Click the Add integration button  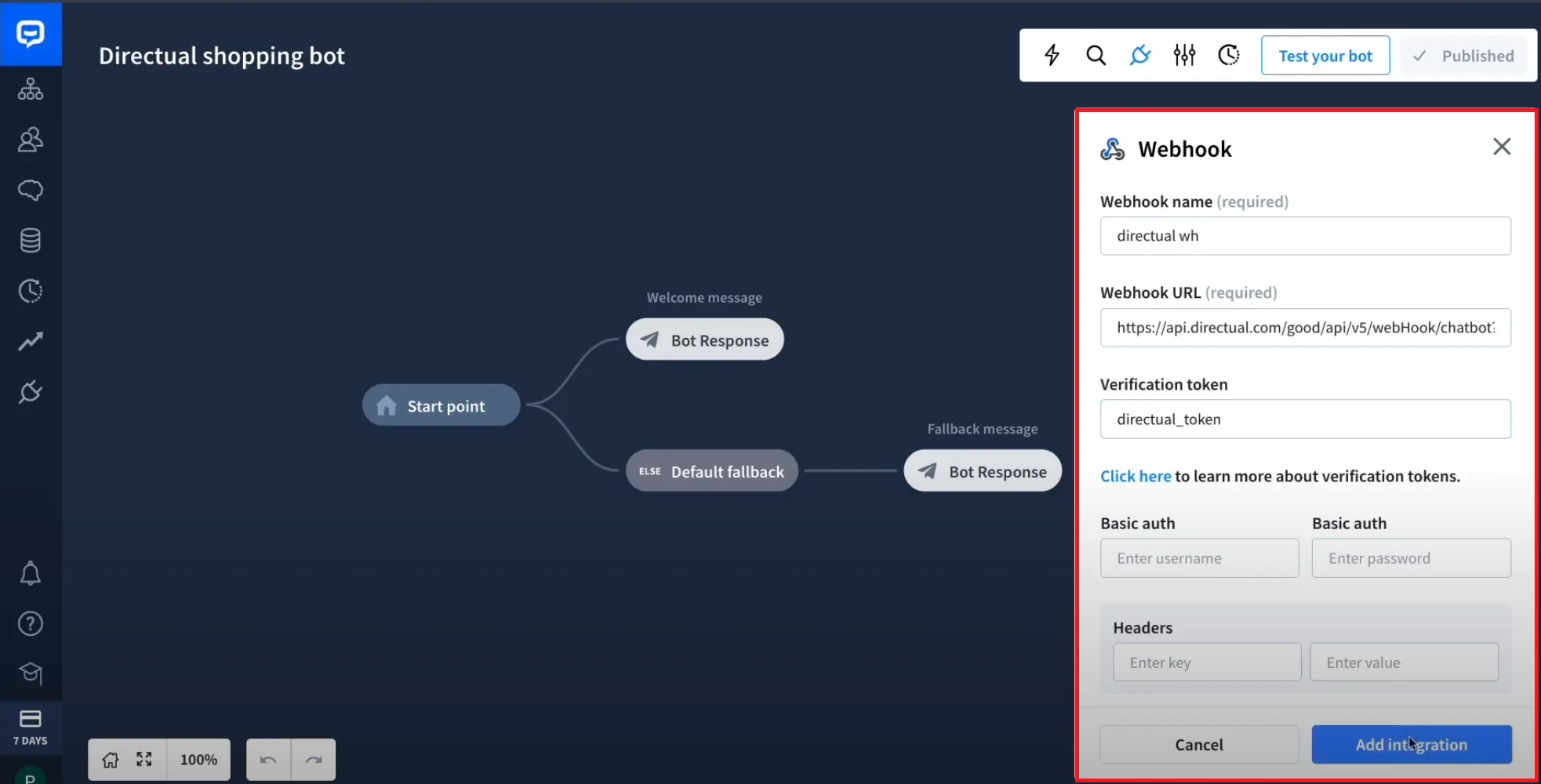pos(1411,745)
